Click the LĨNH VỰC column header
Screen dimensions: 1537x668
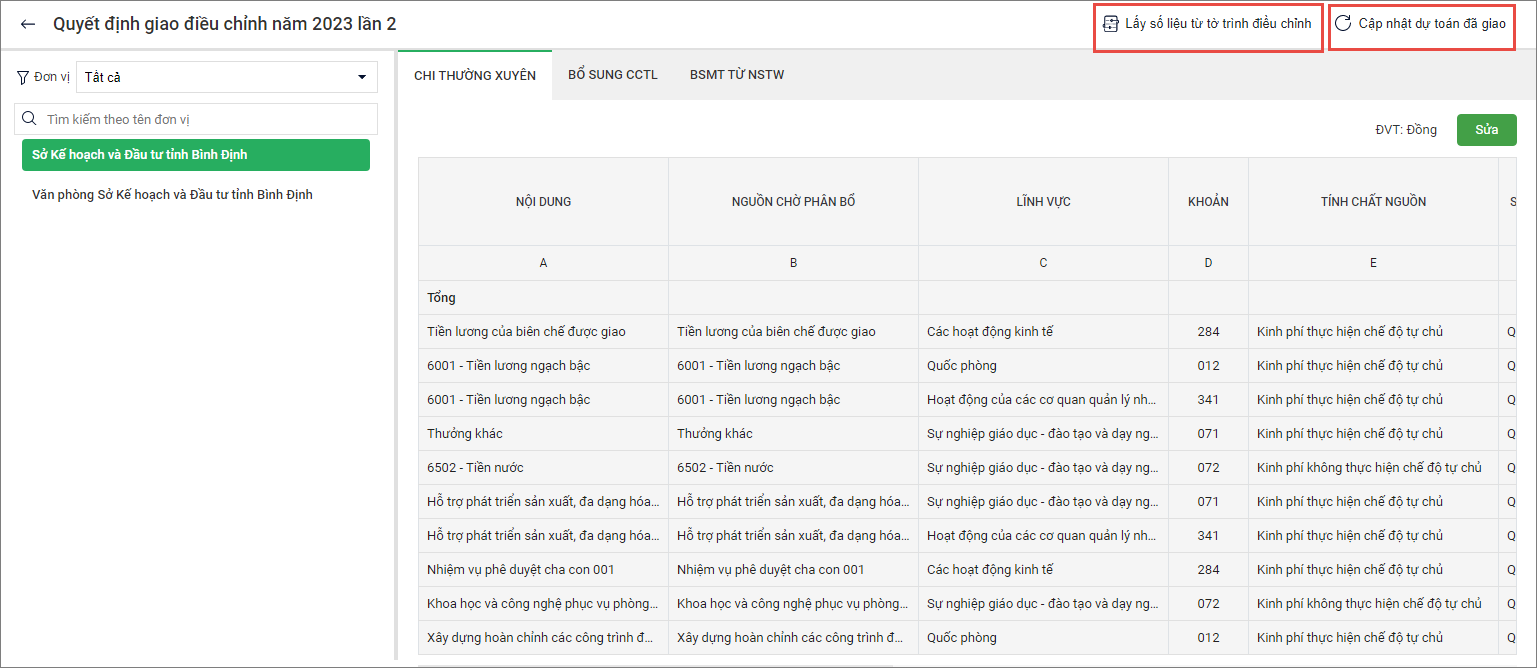pyautogui.click(x=1042, y=202)
